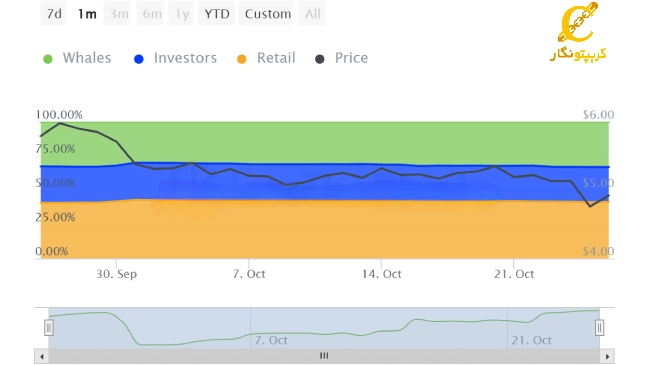Click the blue Investors legend dot

click(x=139, y=59)
